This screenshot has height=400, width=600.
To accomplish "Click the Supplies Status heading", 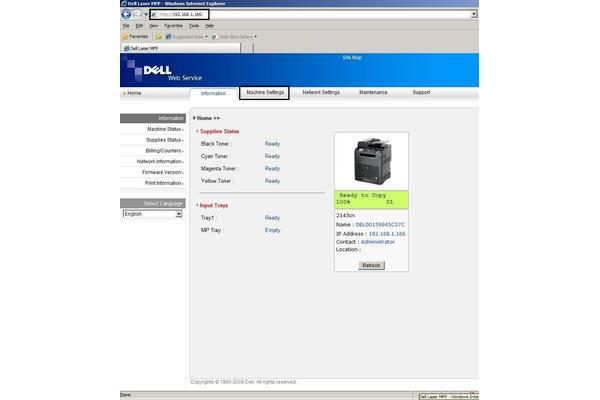I will coord(219,131).
